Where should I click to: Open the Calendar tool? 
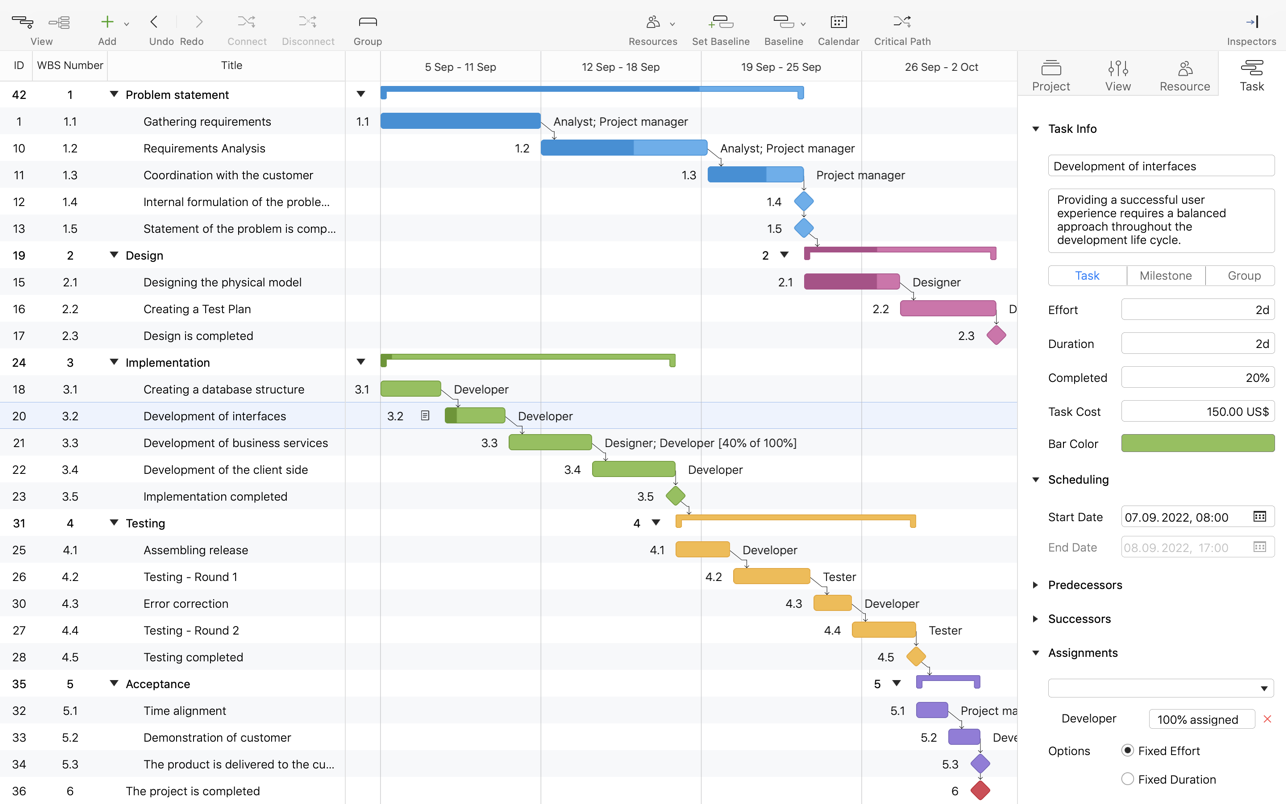(x=838, y=22)
